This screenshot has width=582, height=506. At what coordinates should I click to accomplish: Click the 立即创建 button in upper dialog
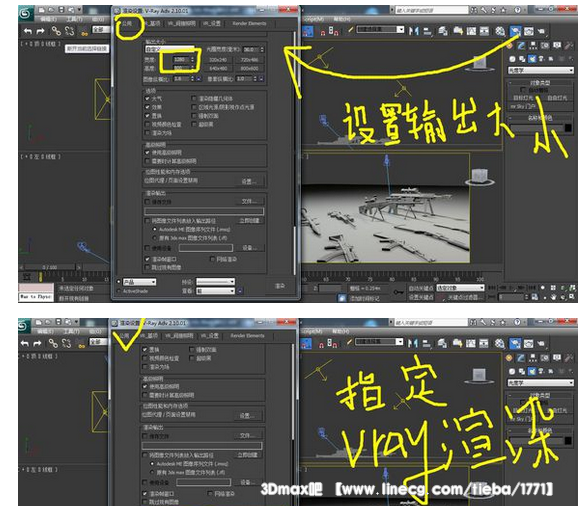pyautogui.click(x=249, y=221)
